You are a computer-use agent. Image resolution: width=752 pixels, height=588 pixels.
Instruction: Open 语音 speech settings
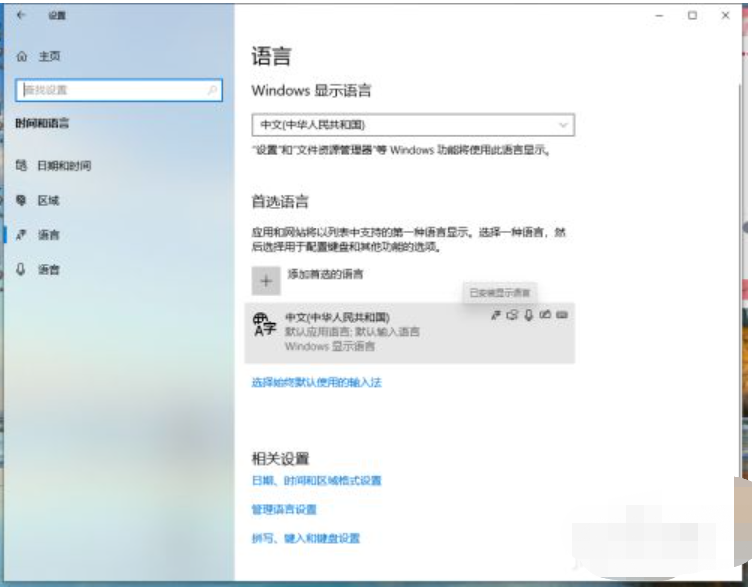[x=38, y=270]
